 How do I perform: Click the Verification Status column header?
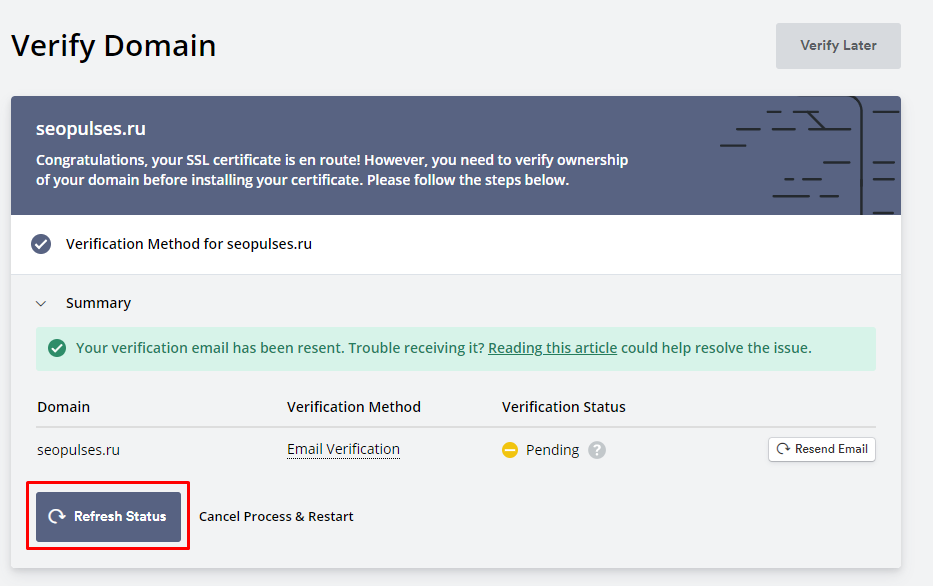tap(563, 407)
